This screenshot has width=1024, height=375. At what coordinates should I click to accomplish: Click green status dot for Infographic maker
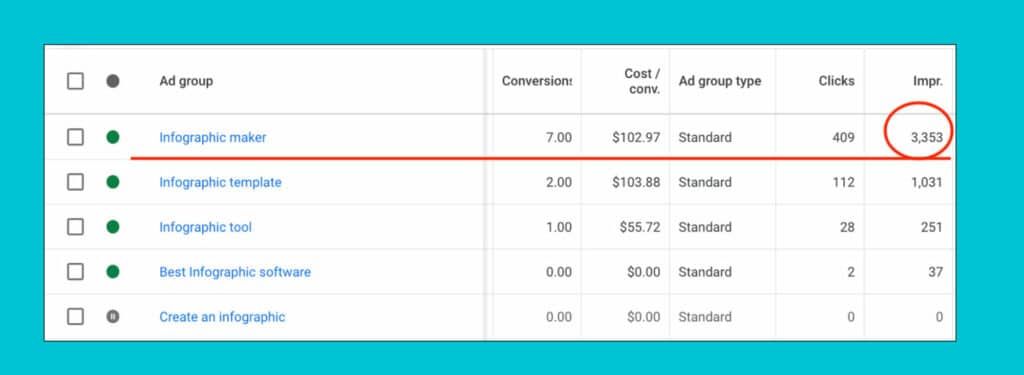click(x=113, y=137)
